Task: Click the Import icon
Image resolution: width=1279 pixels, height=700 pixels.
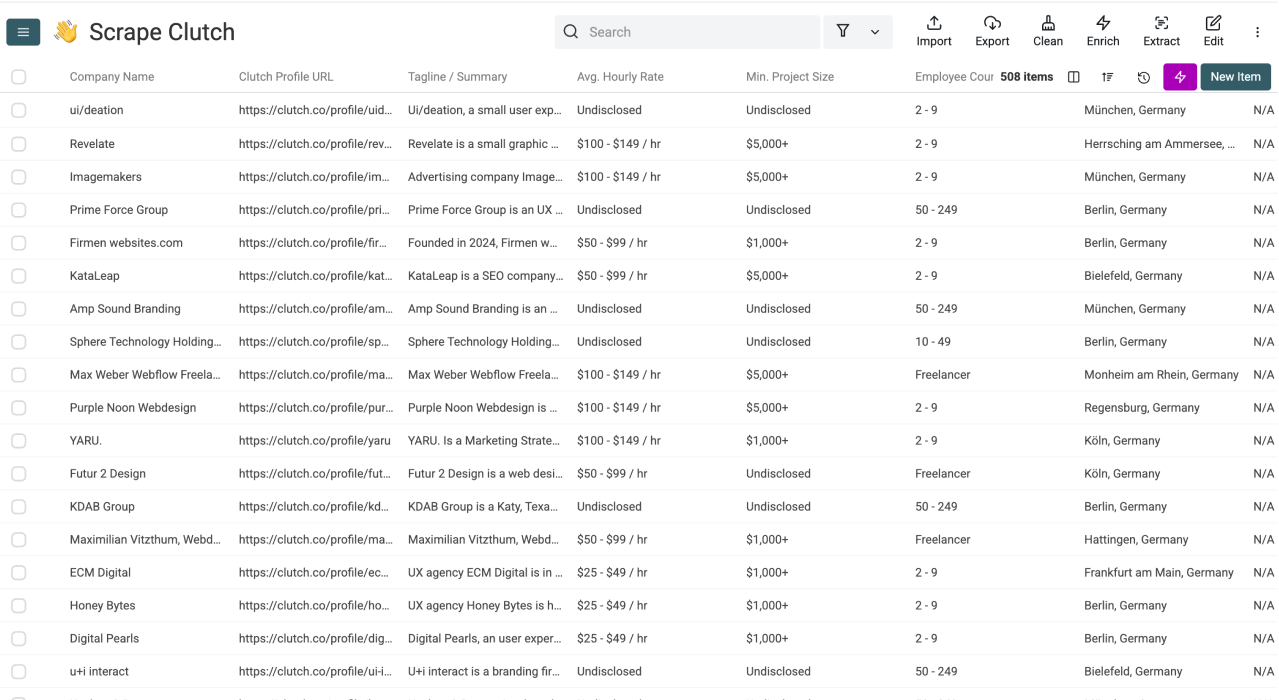Action: (933, 23)
